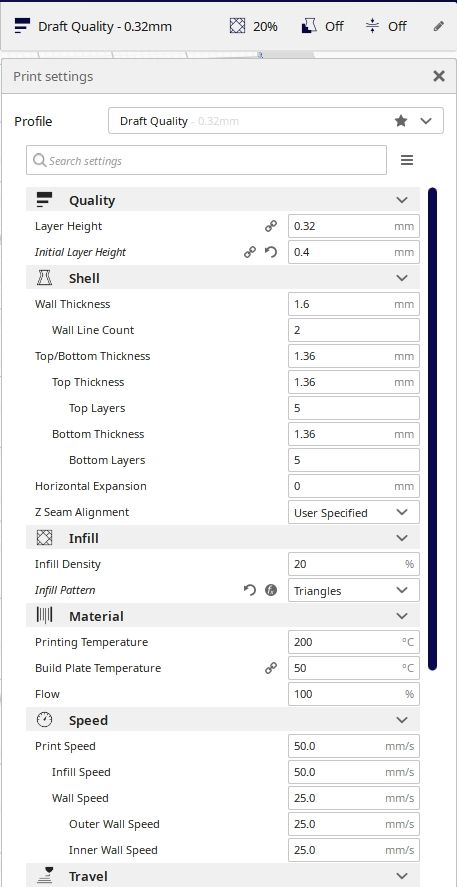Edit the Flow percentage value
The height and width of the screenshot is (887, 457).
354,695
